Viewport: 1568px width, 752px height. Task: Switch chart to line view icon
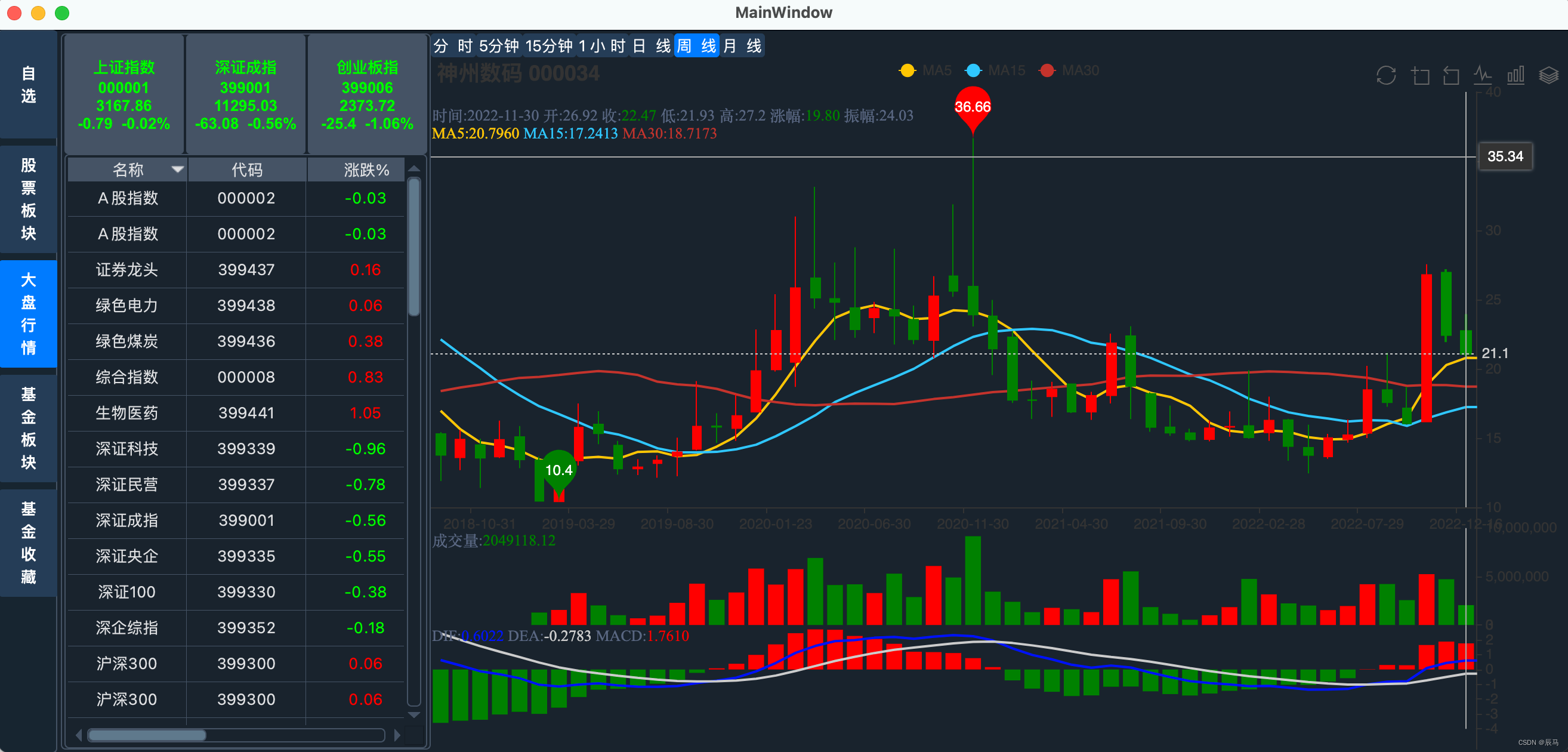[1483, 76]
